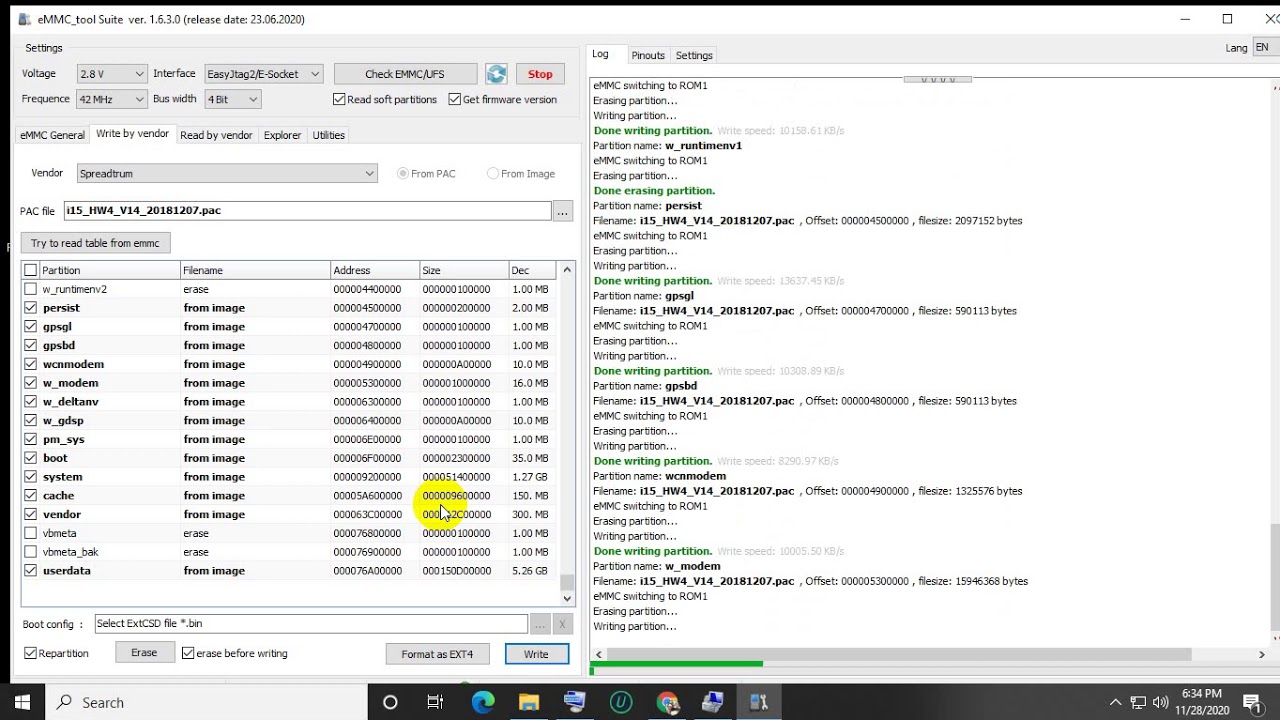Browse for PAC file with the ... button
The image size is (1280, 720).
click(563, 211)
